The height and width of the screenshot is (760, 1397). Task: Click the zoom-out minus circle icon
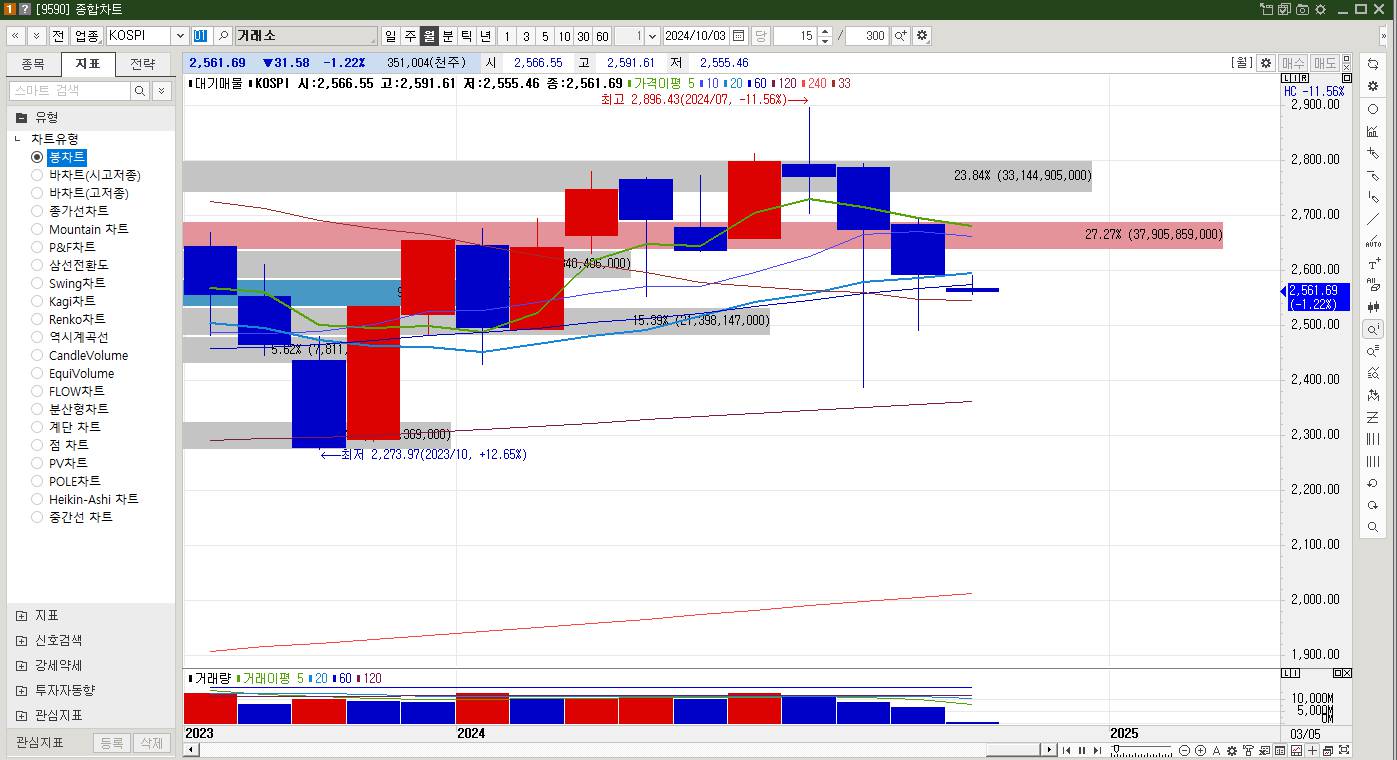point(1185,750)
